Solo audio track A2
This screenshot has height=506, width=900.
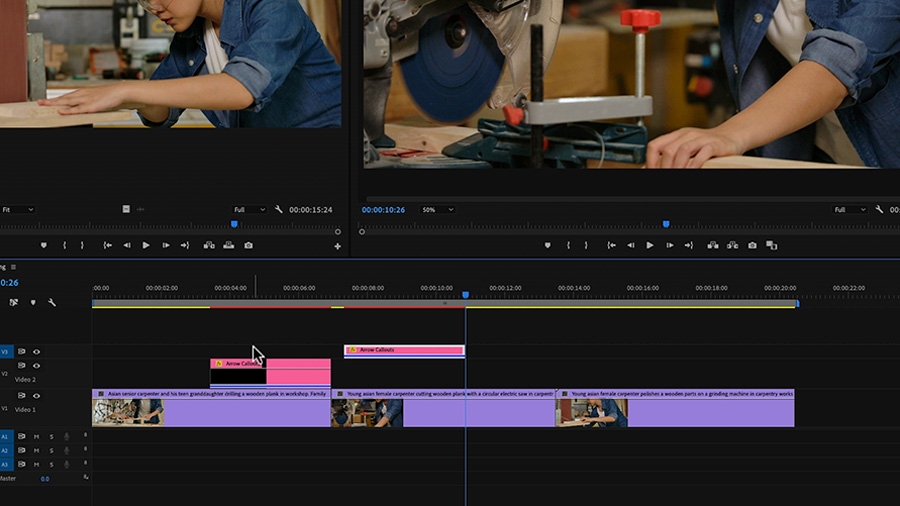click(51, 451)
